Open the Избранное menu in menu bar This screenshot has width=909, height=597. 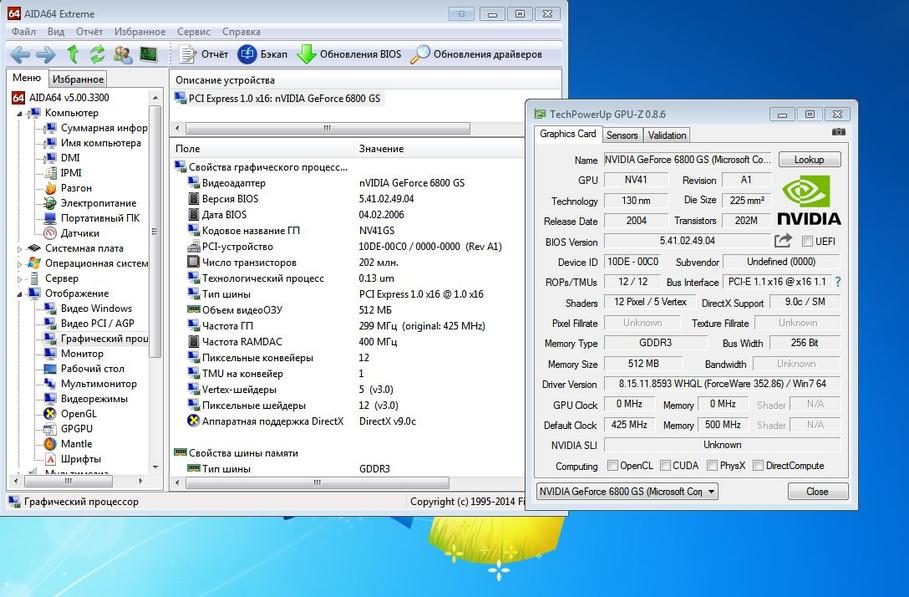(140, 32)
